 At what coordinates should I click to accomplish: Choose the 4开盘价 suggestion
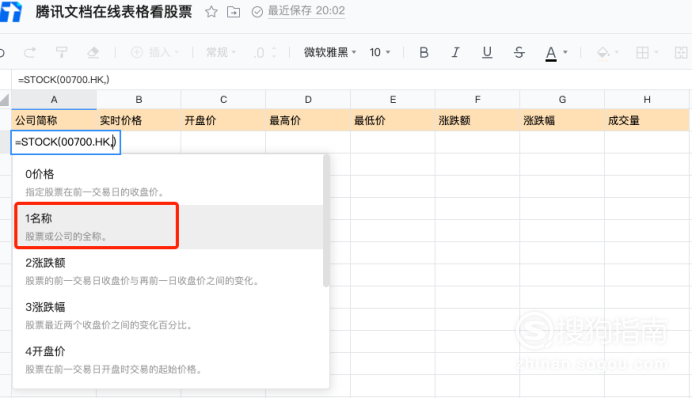(x=168, y=359)
